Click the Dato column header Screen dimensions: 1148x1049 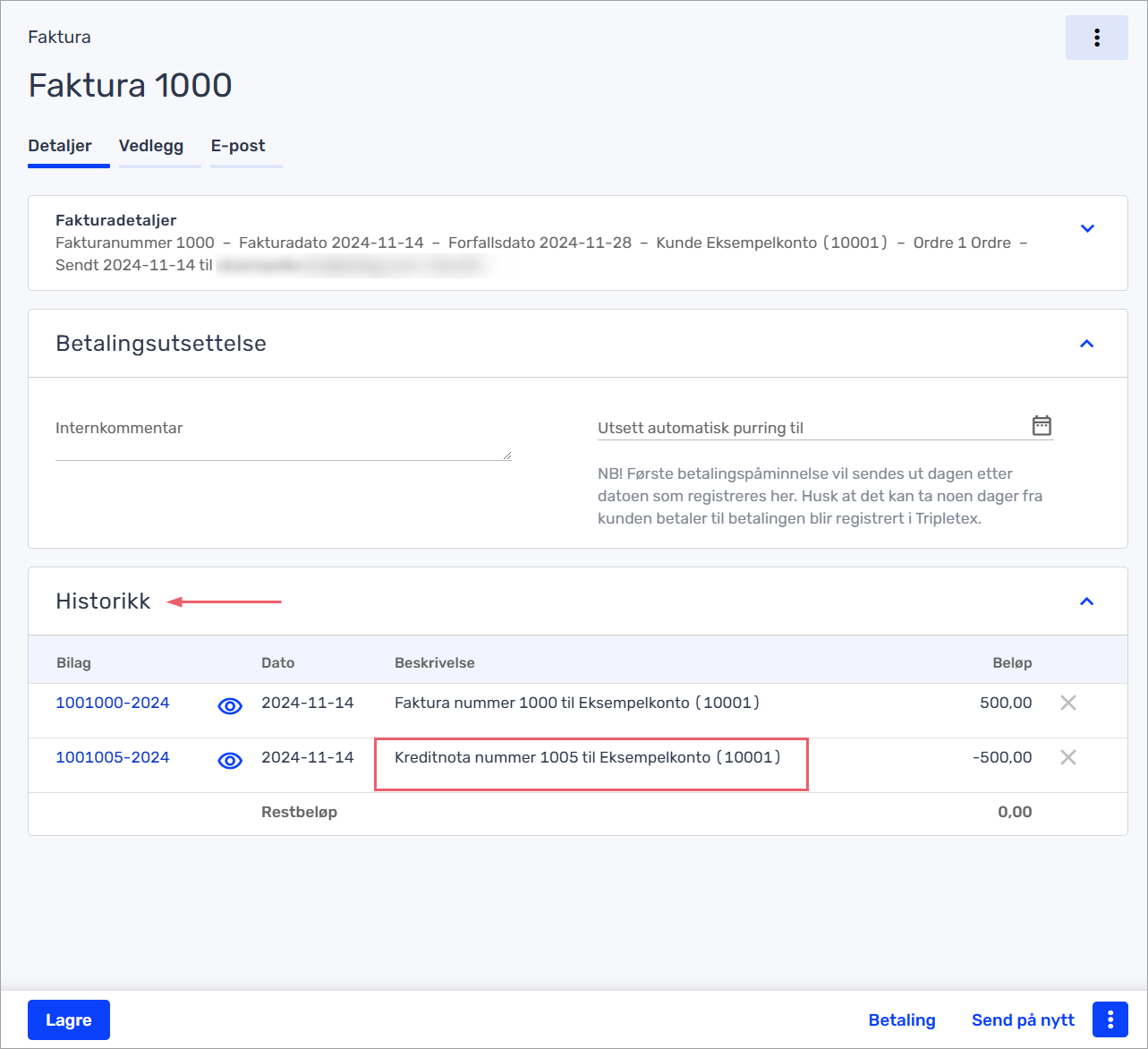pos(278,663)
